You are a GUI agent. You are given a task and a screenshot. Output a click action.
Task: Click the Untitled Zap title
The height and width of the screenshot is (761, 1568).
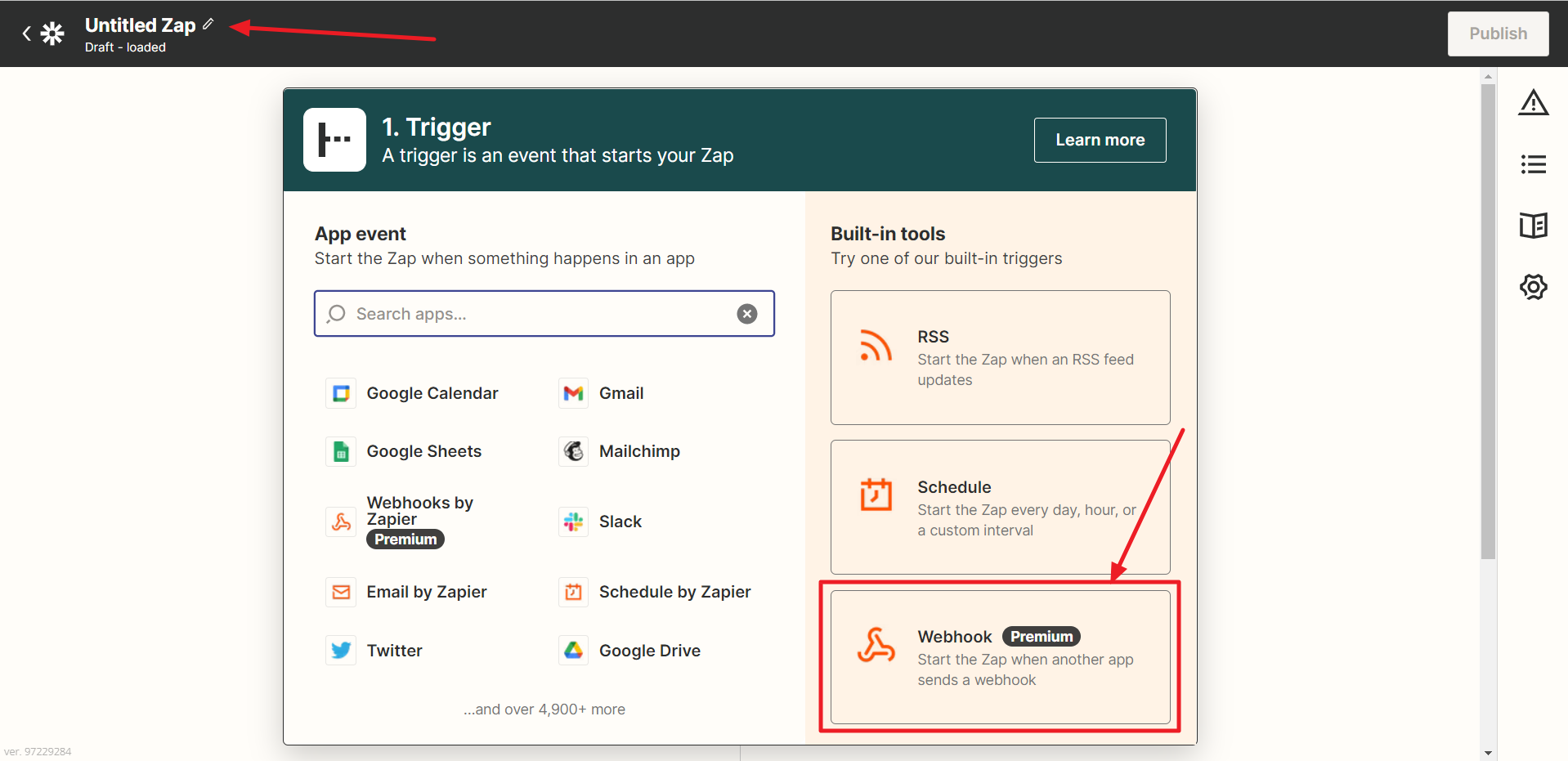(141, 25)
